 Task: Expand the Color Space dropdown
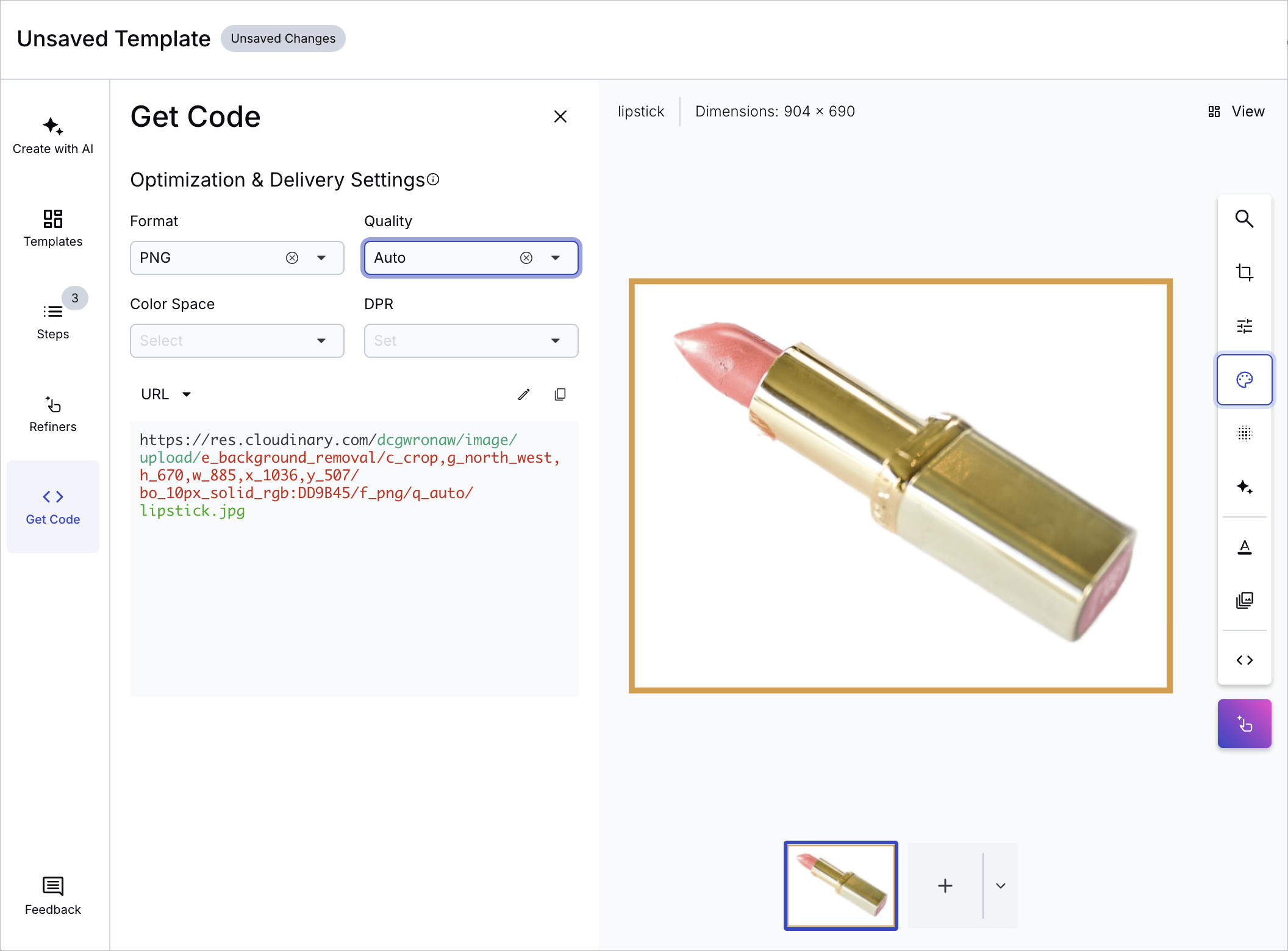click(x=237, y=341)
